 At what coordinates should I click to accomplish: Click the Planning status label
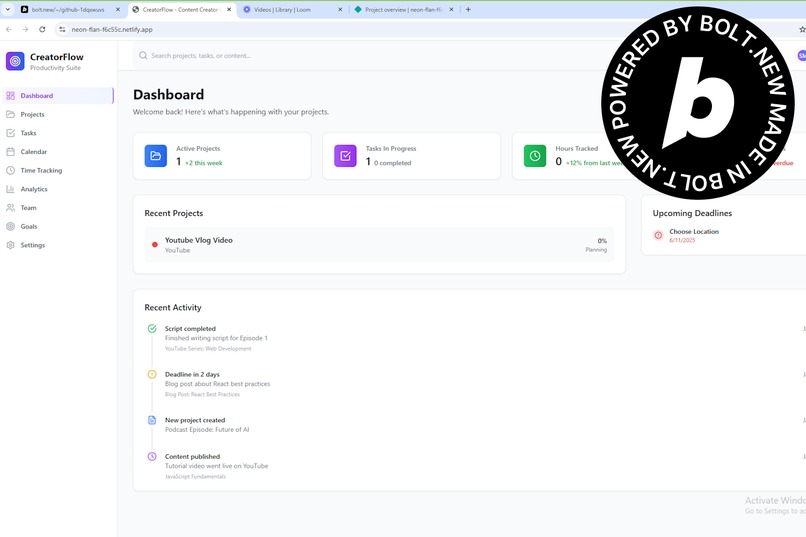pyautogui.click(x=596, y=250)
